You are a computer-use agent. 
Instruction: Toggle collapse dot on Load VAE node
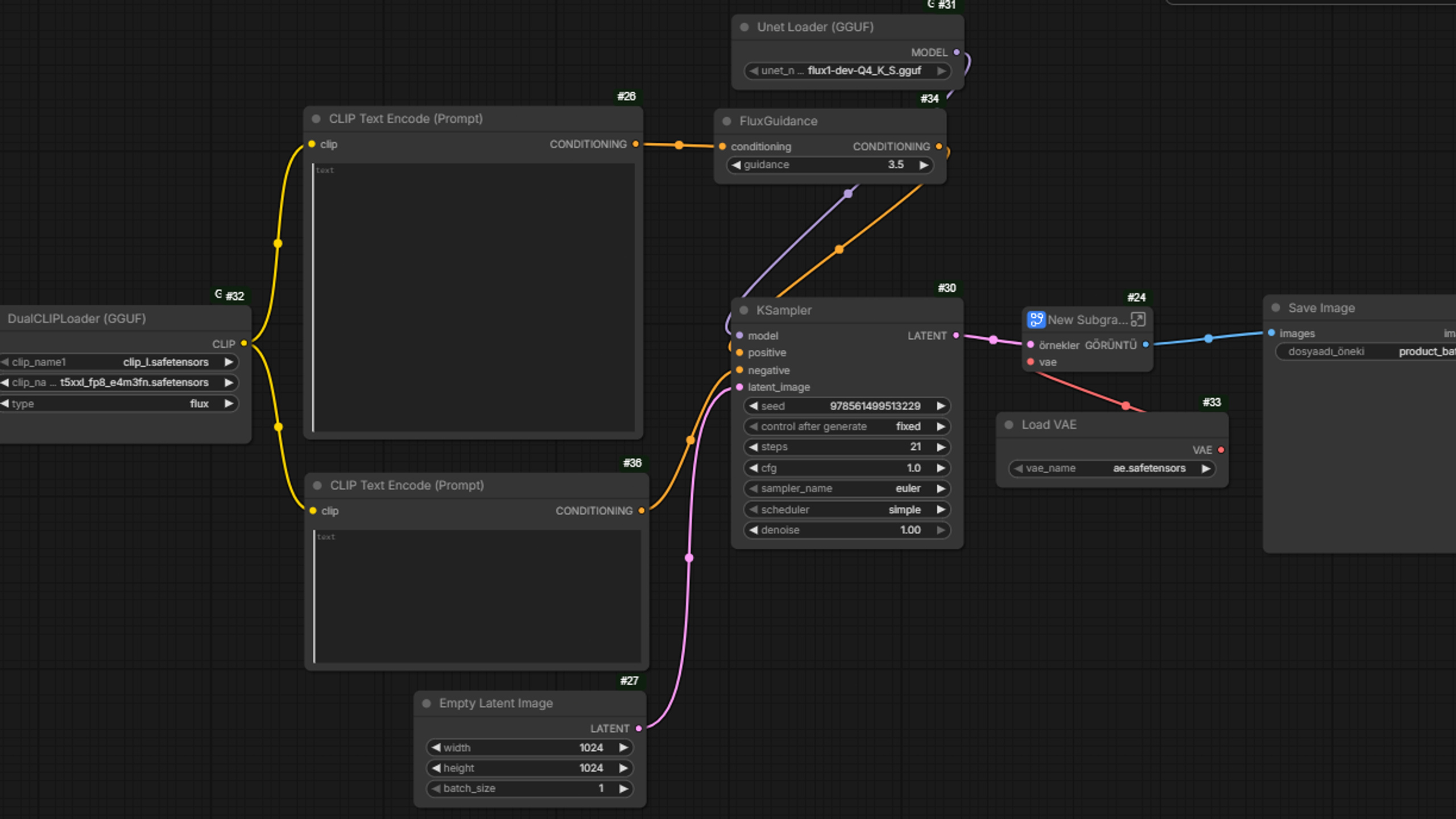1009,425
